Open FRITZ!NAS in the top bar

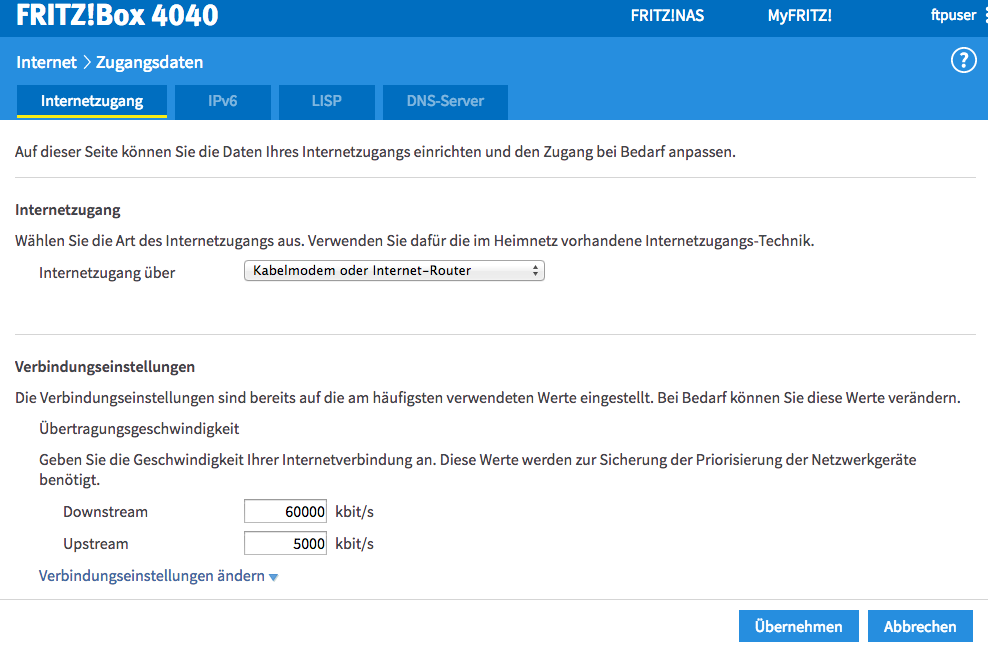(666, 15)
